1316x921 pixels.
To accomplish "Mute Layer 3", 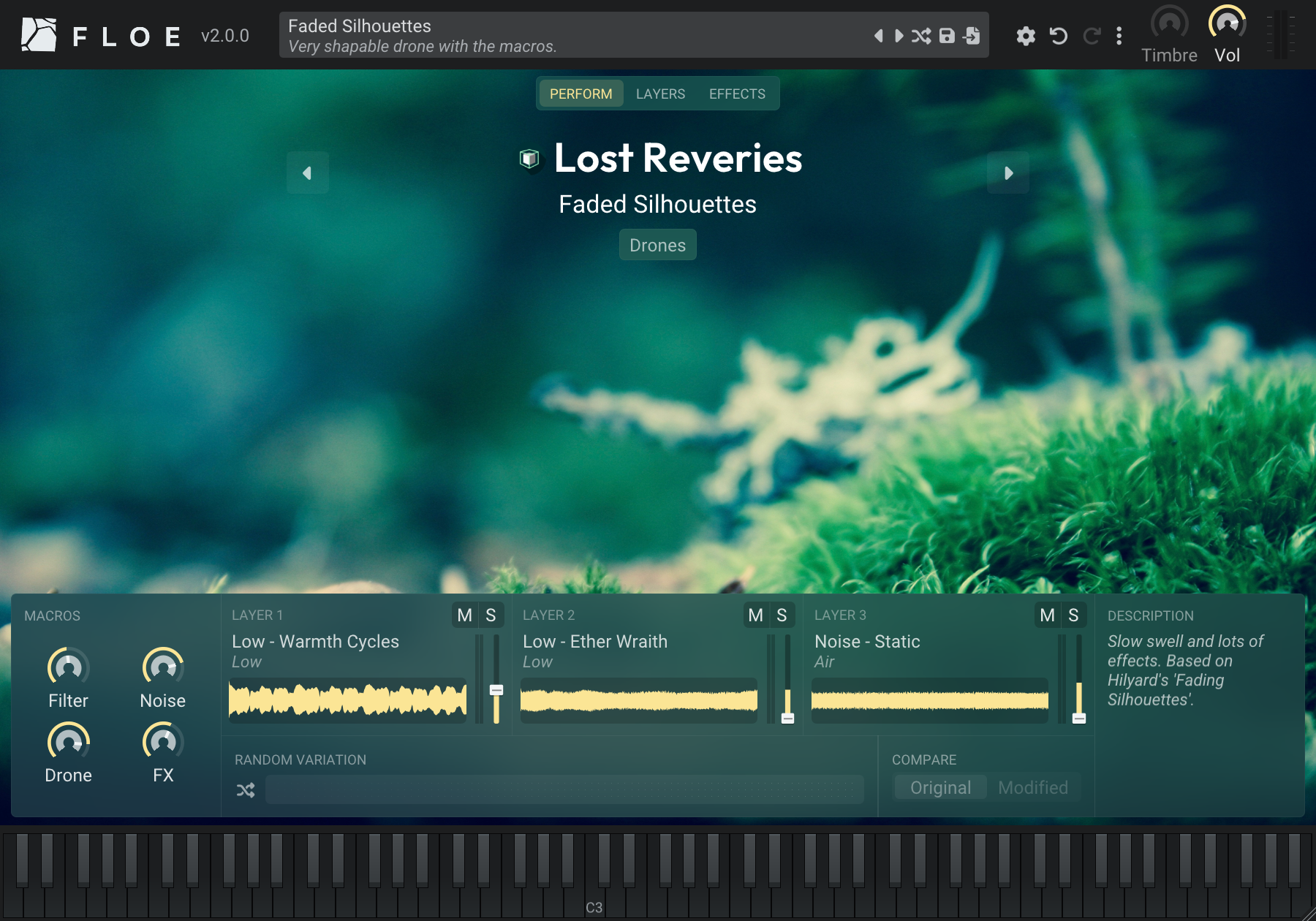I will click(1048, 615).
